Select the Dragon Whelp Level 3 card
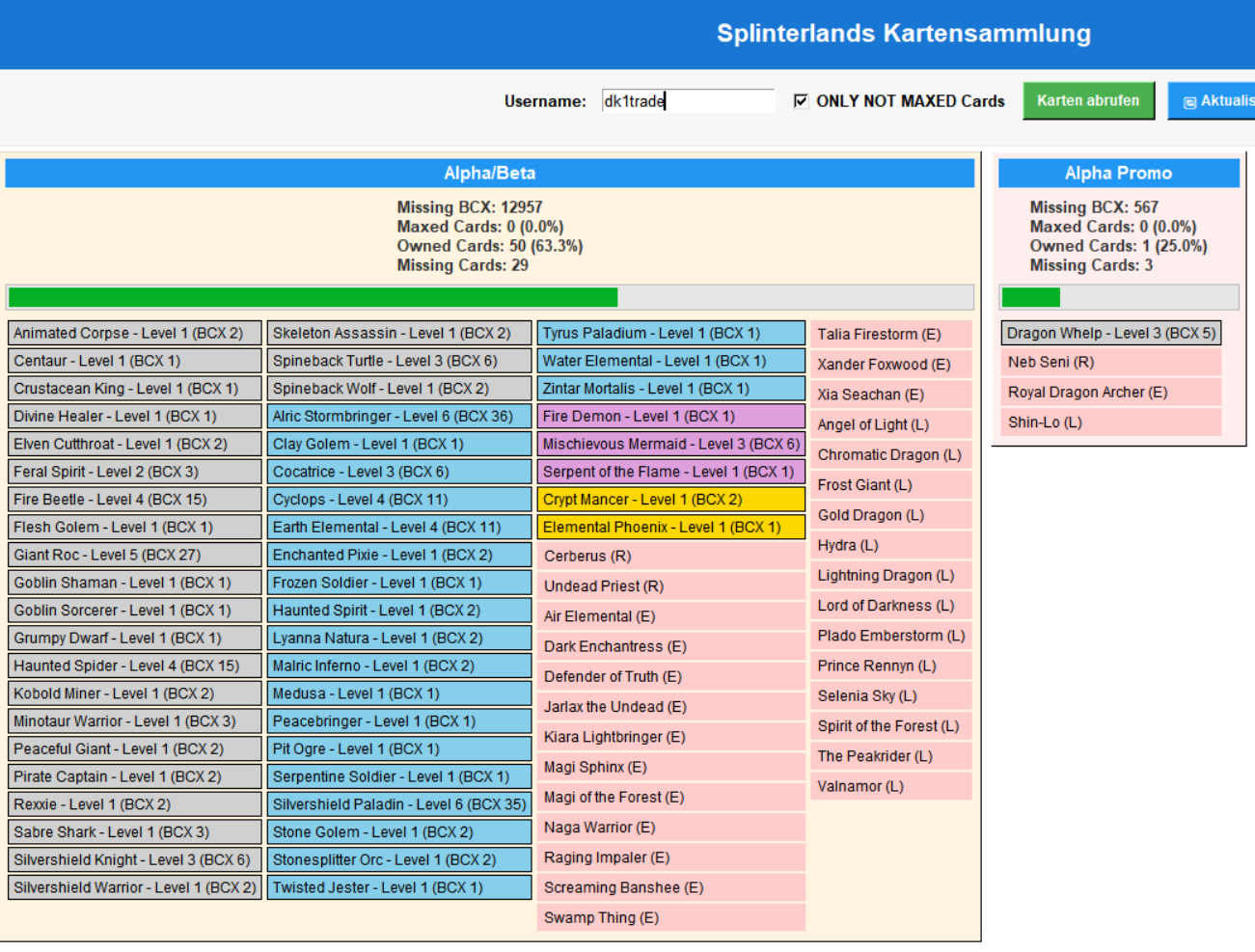This screenshot has width=1255, height=952. 1110,334
